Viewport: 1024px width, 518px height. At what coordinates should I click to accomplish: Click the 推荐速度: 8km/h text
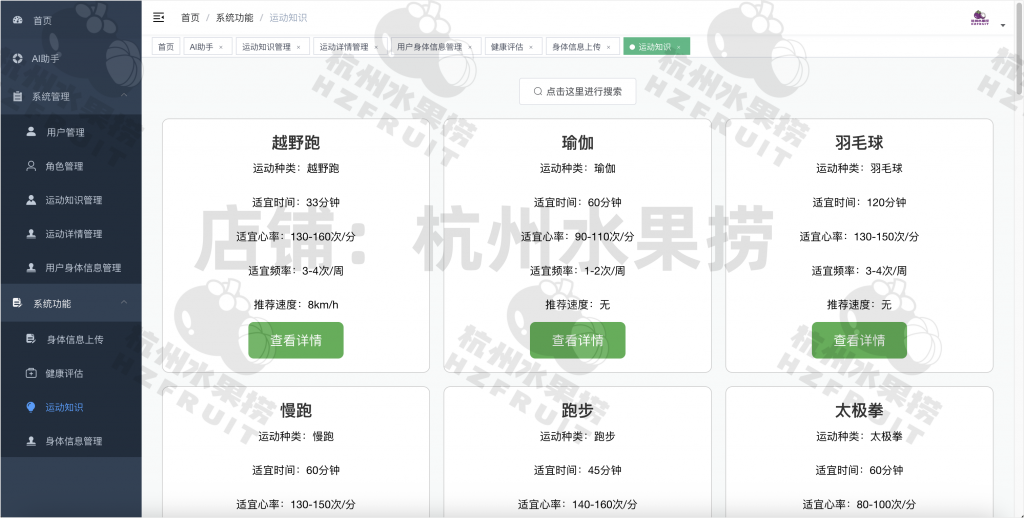296,304
